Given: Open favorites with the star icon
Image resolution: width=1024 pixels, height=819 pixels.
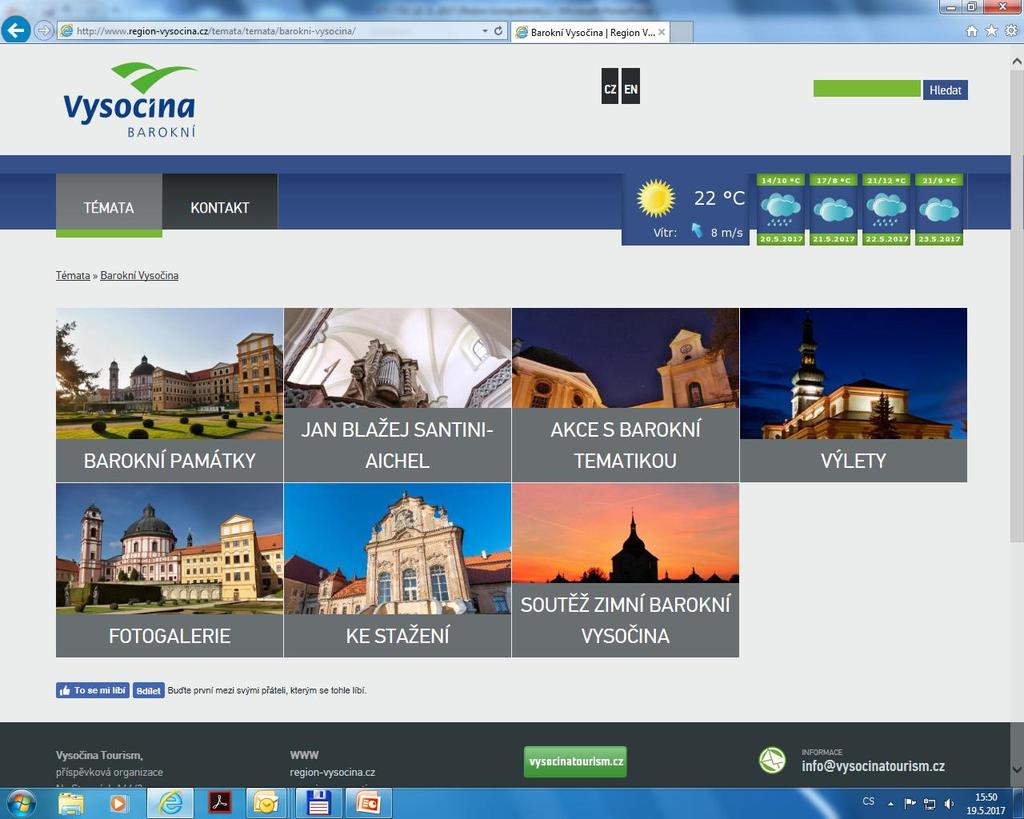Looking at the screenshot, I should pyautogui.click(x=991, y=31).
